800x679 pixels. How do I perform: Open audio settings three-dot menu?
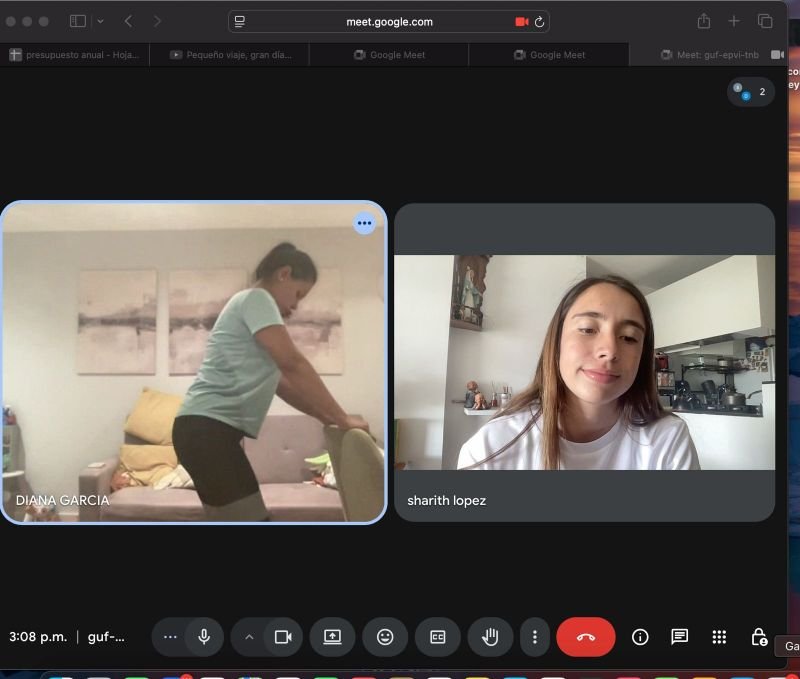point(170,637)
